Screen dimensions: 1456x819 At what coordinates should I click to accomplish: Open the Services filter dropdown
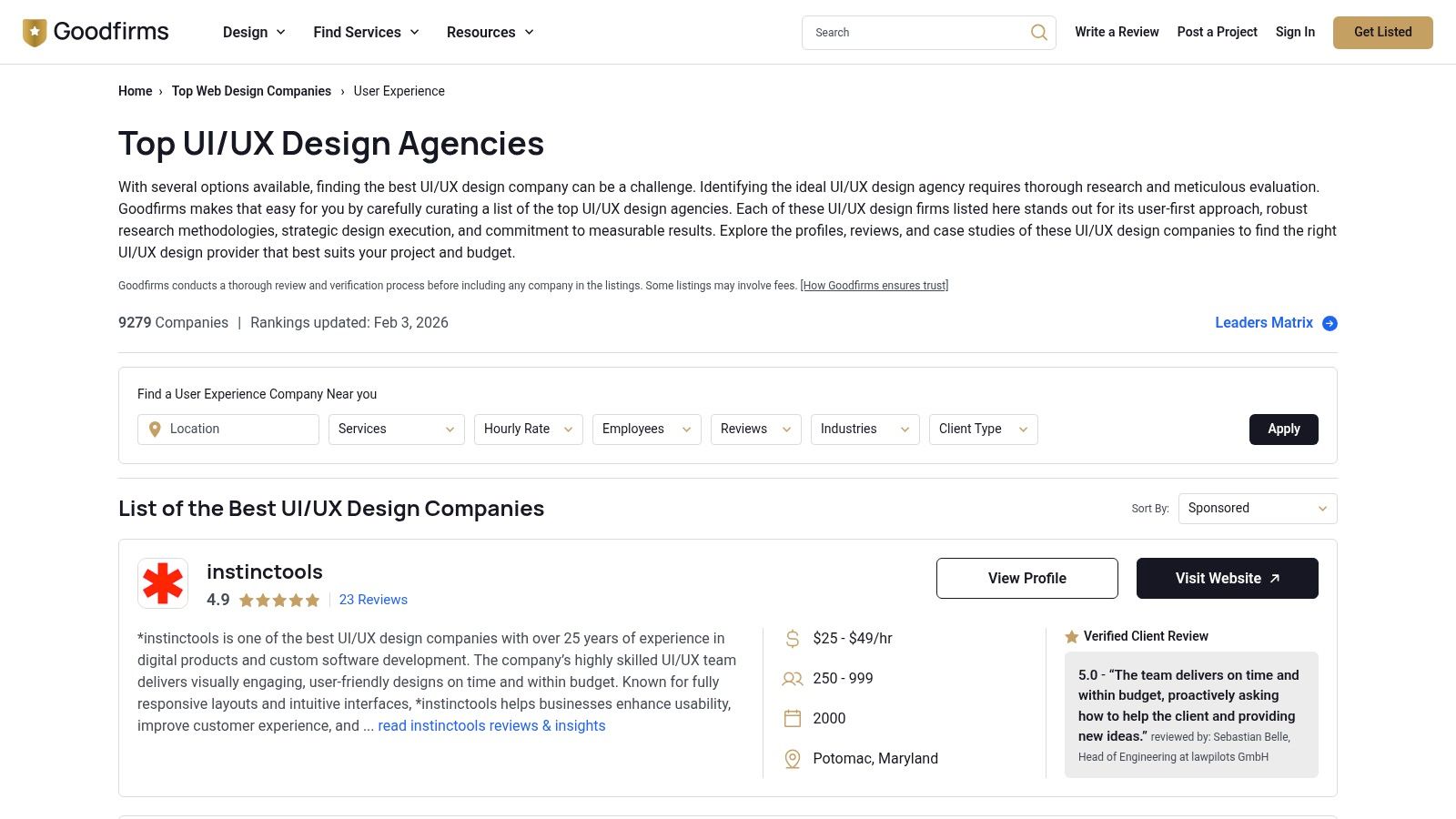tap(396, 429)
